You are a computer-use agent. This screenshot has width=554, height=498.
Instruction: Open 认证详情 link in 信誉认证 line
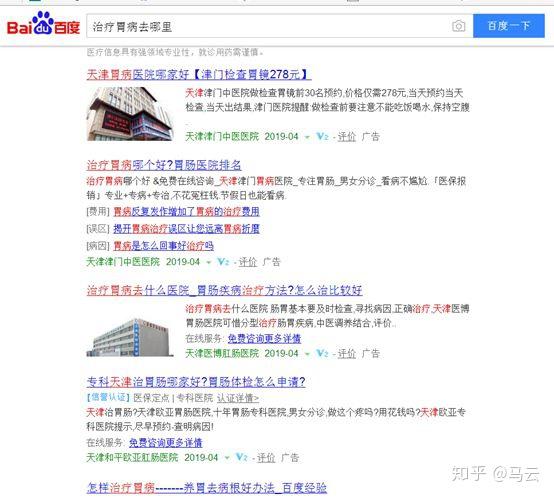[x=238, y=398]
